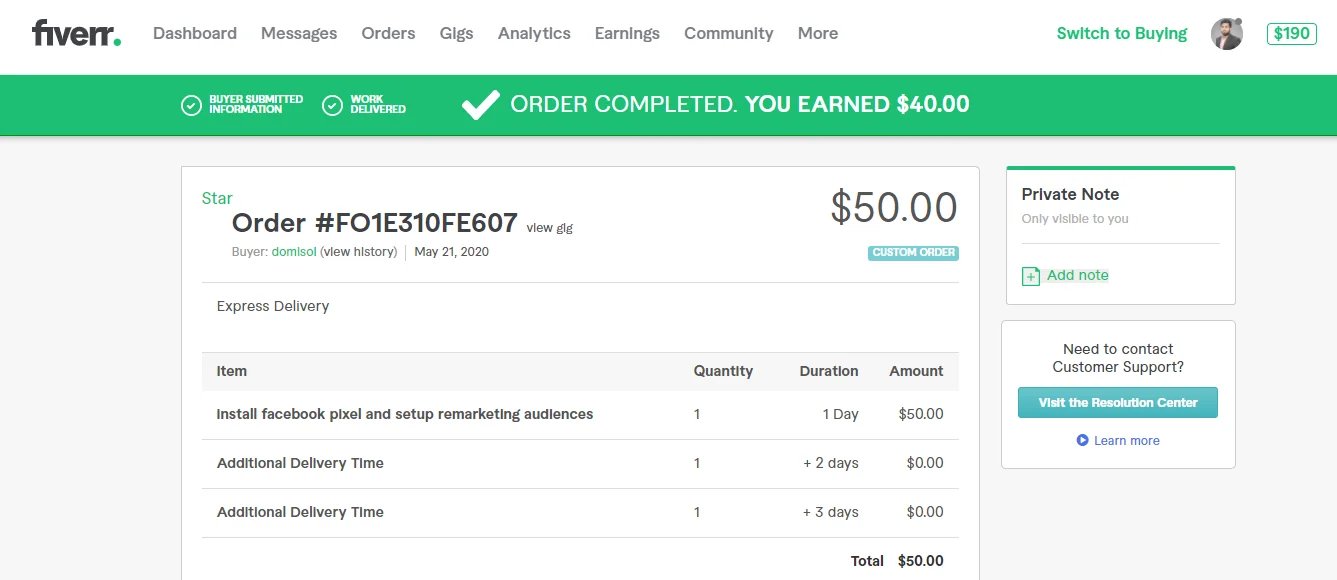
Task: Click the view gig link
Action: point(549,228)
